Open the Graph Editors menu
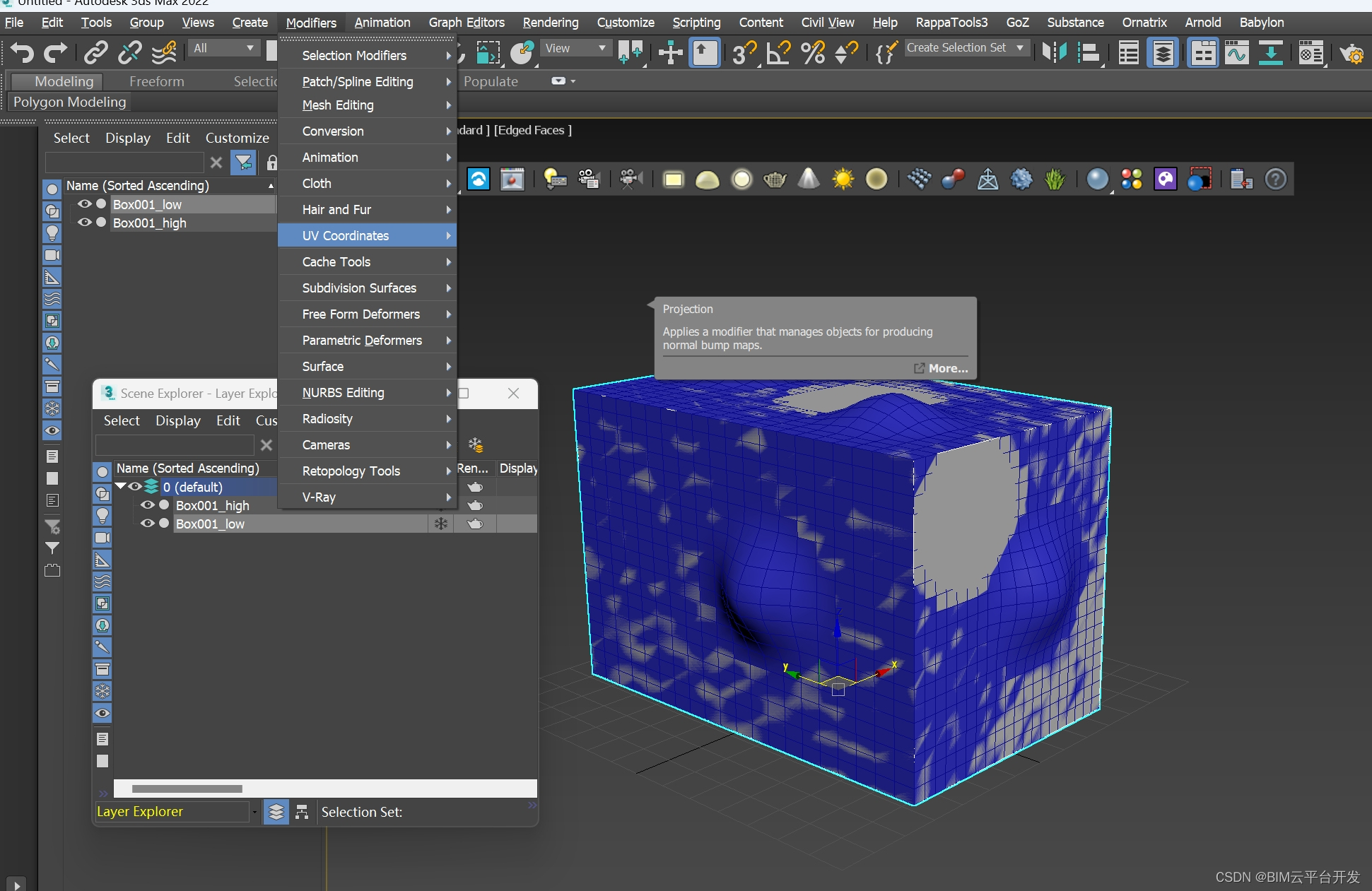Image resolution: width=1372 pixels, height=891 pixels. pos(467,23)
